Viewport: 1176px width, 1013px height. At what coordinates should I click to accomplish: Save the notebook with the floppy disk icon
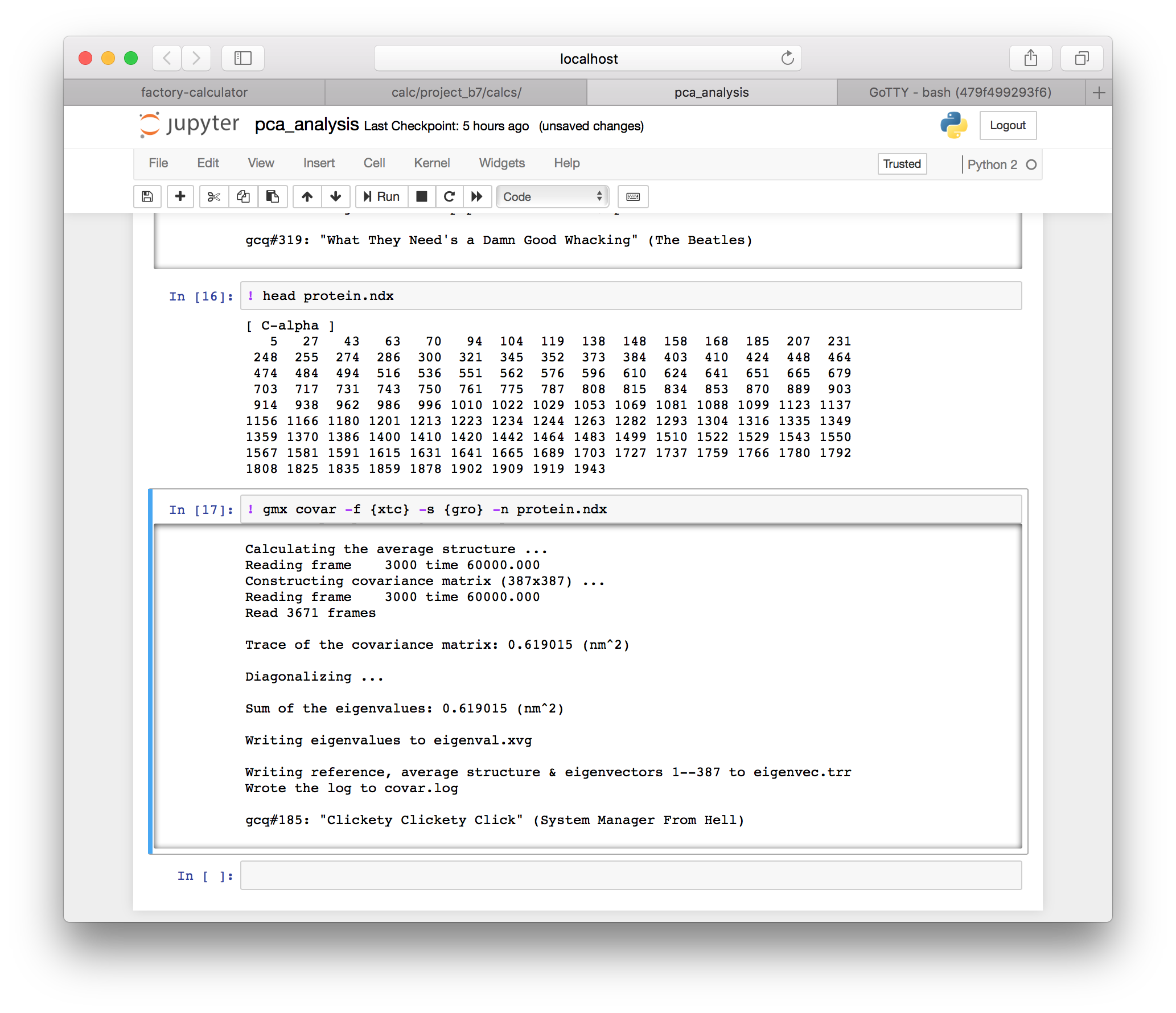147,196
